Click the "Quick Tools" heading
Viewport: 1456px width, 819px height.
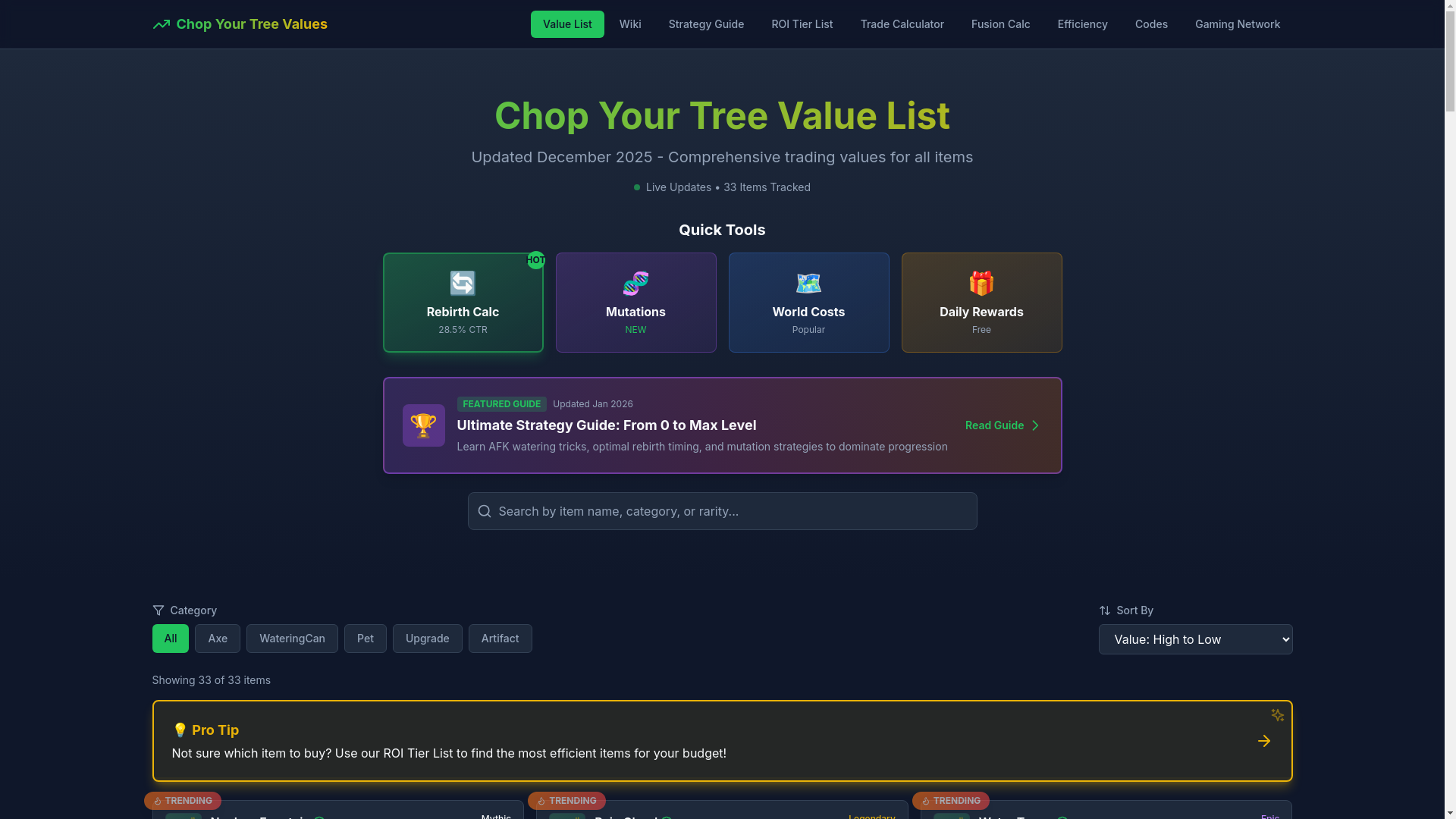722,230
